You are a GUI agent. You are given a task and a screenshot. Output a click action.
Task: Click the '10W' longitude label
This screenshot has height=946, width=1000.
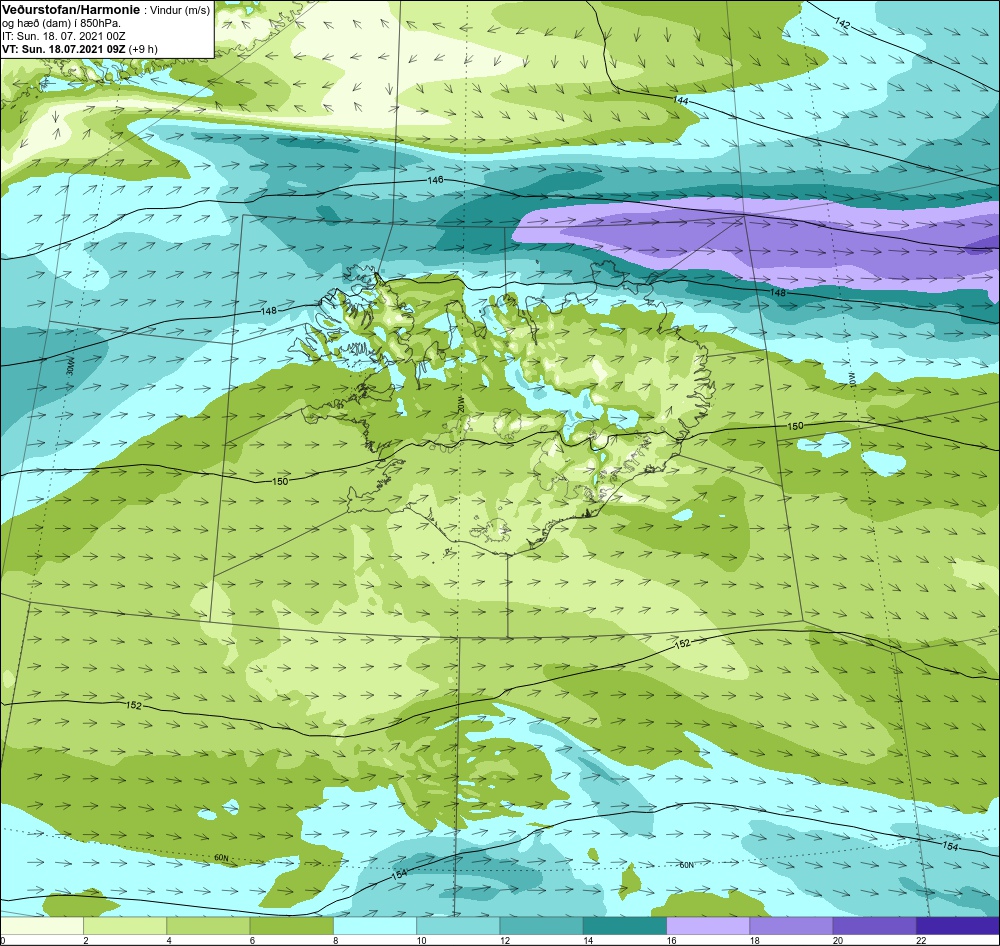853,379
